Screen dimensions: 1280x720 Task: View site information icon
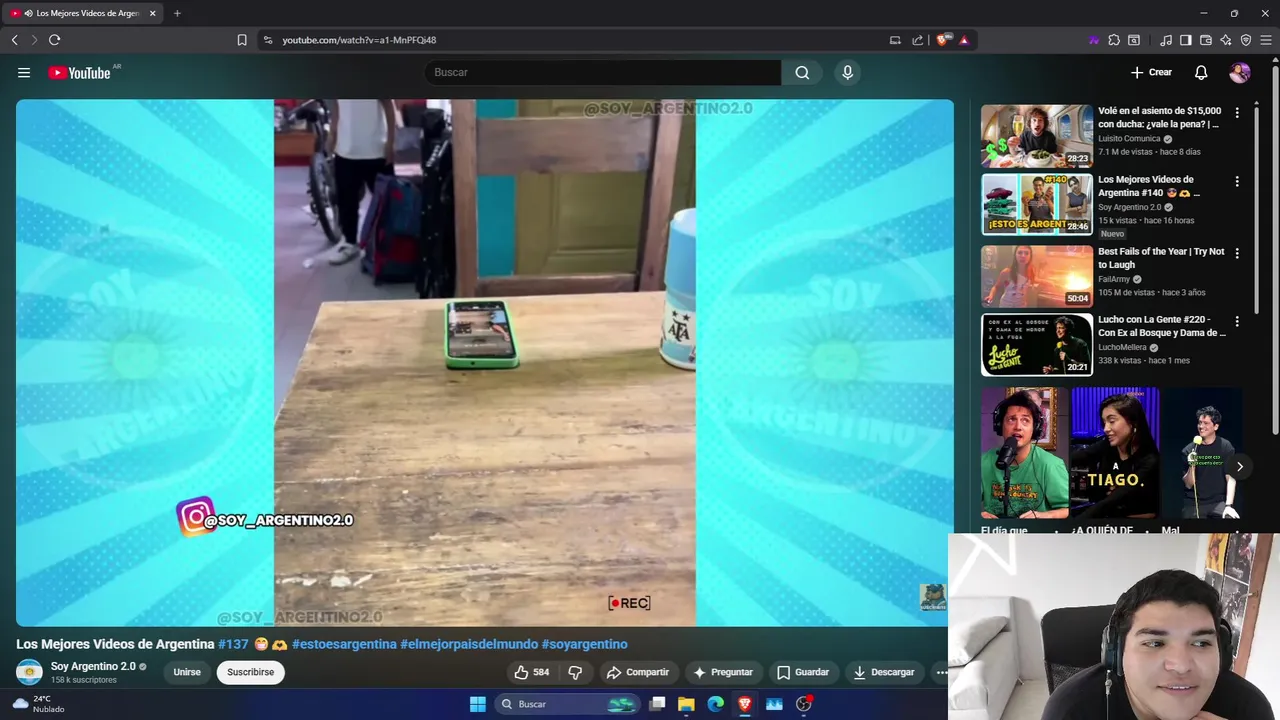(267, 40)
